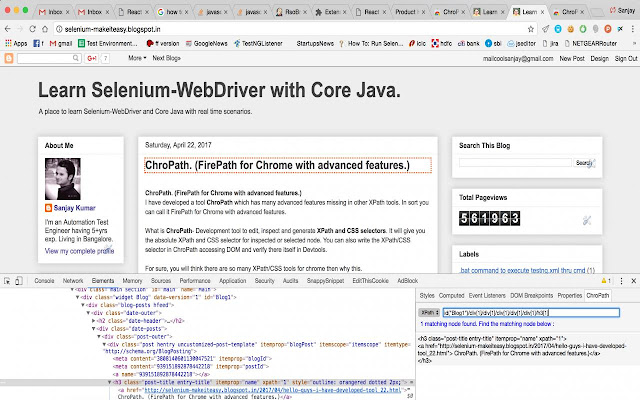This screenshot has width=640, height=400.
Task: Toggle the DevTools device toolbar icon
Action: 19,281
